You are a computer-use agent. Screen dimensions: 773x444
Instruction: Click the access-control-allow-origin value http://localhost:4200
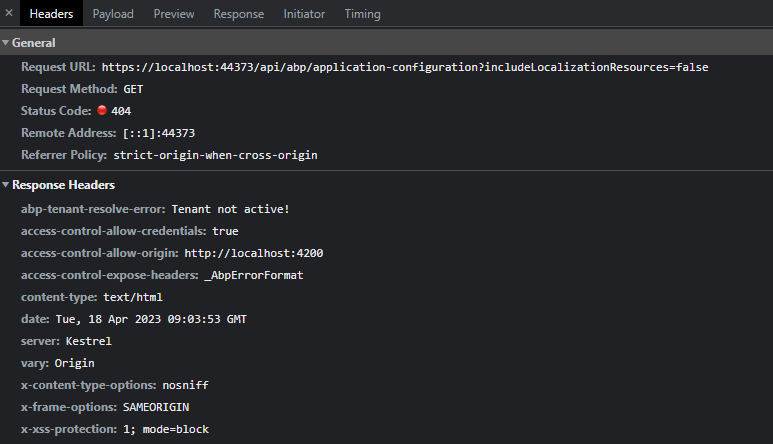(253, 253)
